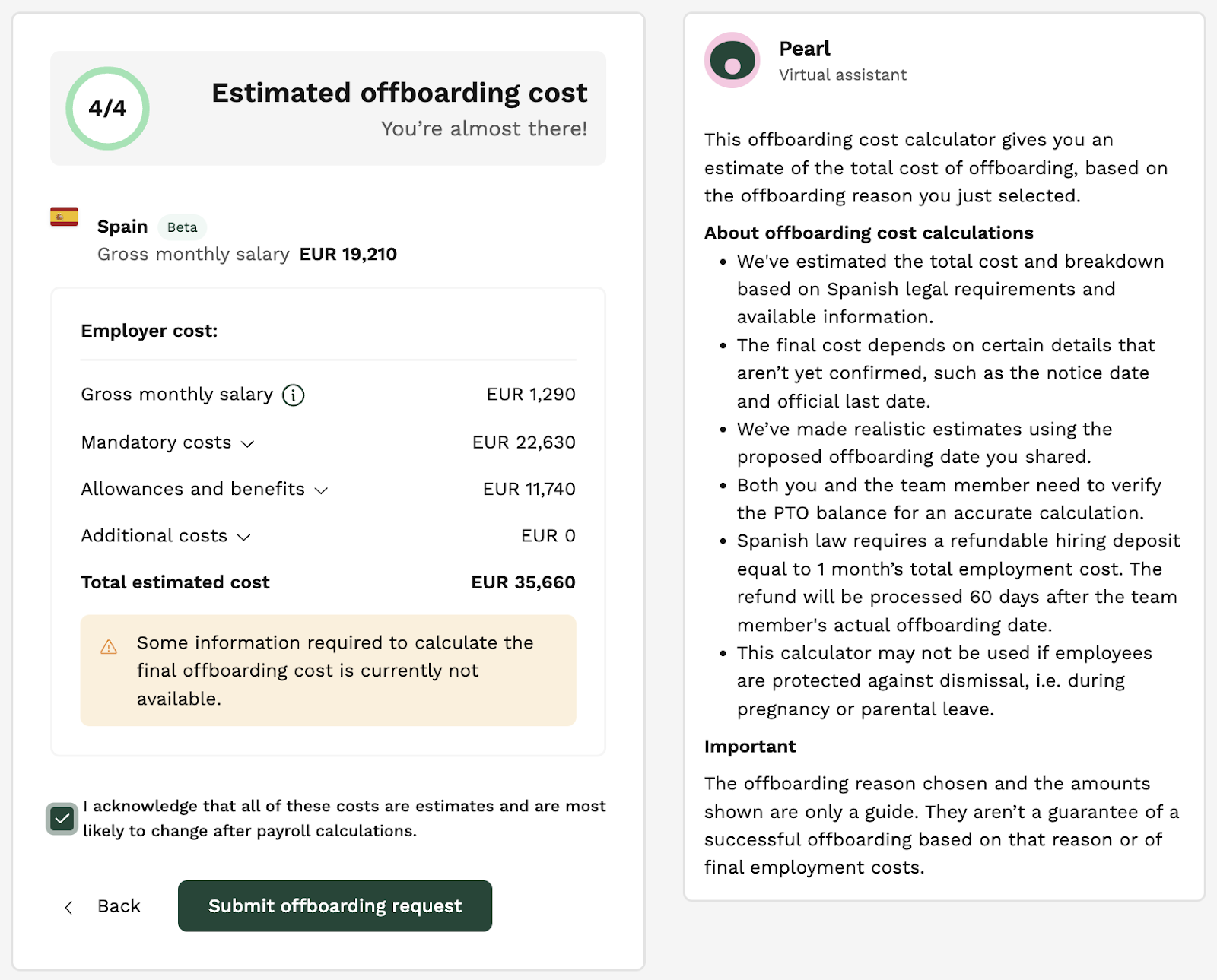Click the 4/4 step progress circle
The width and height of the screenshot is (1217, 980).
(107, 109)
